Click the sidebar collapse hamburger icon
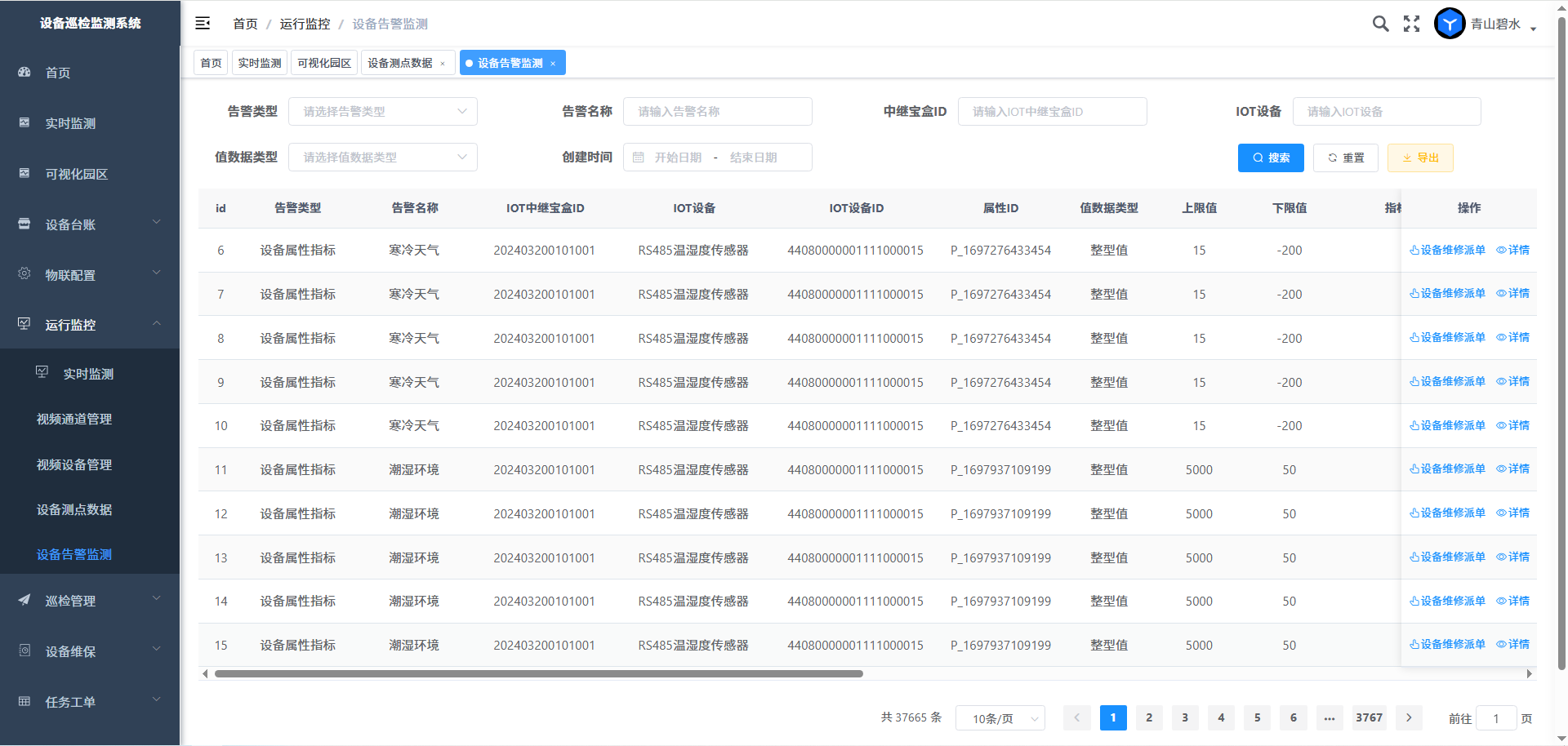1568x746 pixels. click(x=203, y=24)
